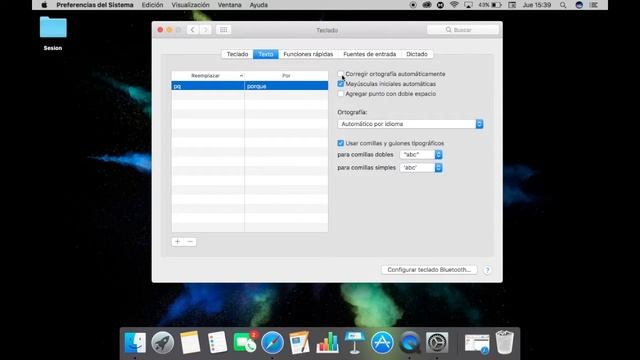Click the date and time in menu bar
Image resolution: width=640 pixels, height=360 pixels.
(537, 5)
